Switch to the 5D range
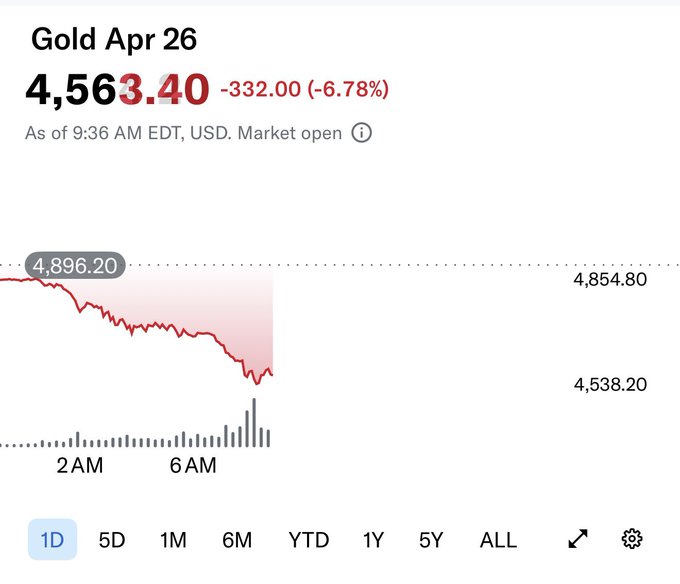 (112, 540)
